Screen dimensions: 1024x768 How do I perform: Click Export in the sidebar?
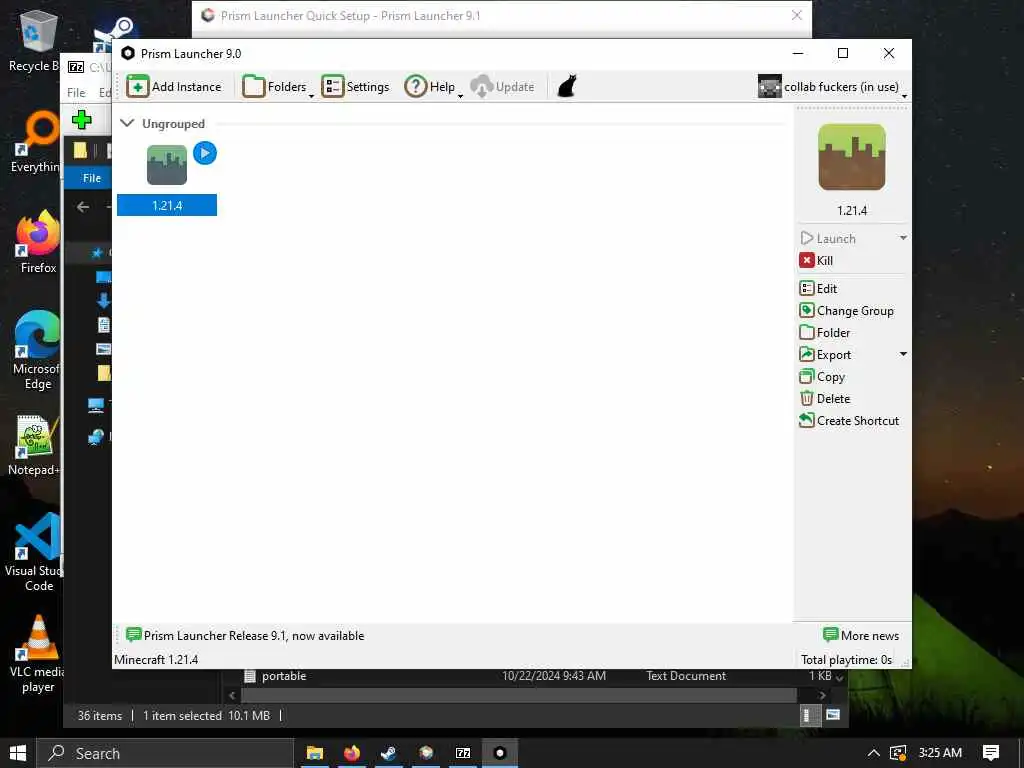click(x=825, y=355)
